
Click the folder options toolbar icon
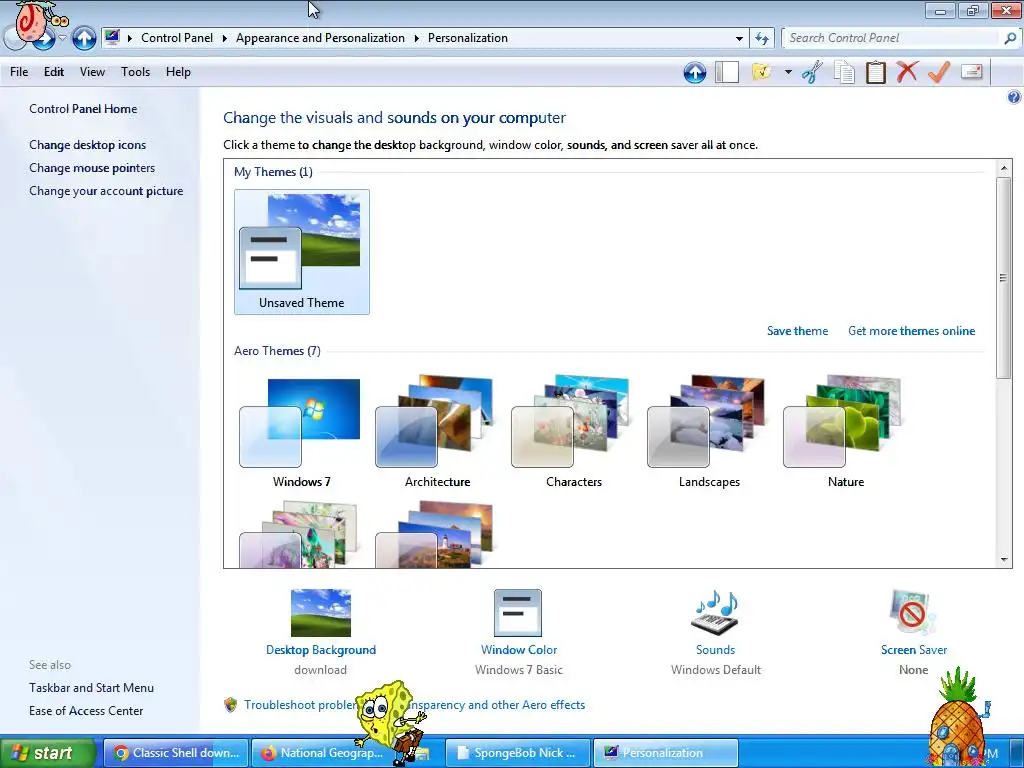point(761,72)
